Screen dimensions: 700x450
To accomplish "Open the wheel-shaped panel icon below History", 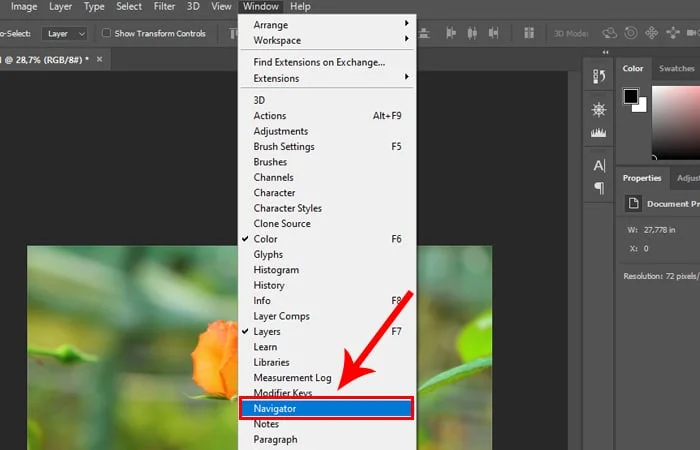I will pos(599,109).
